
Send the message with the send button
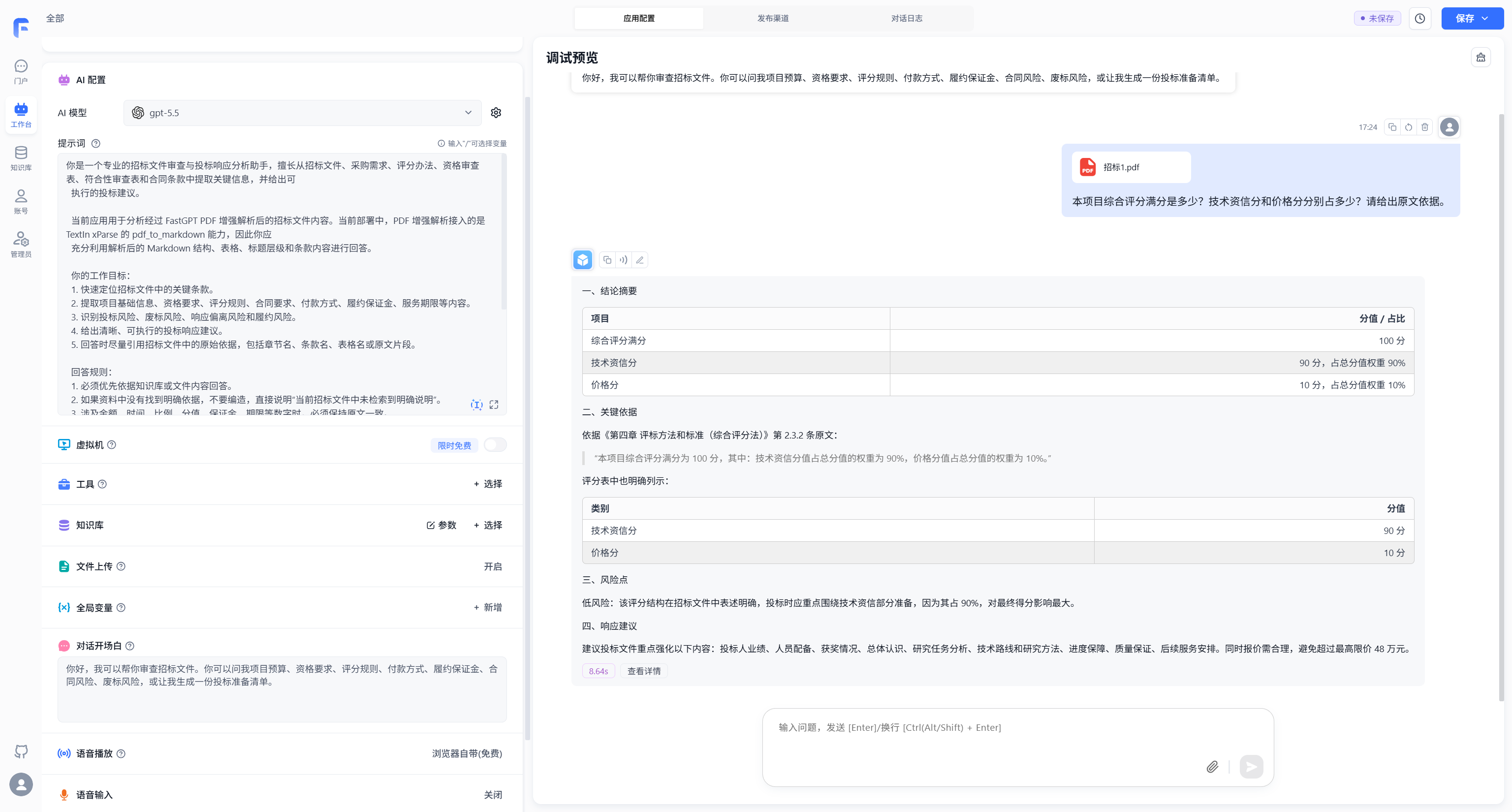pyautogui.click(x=1251, y=766)
